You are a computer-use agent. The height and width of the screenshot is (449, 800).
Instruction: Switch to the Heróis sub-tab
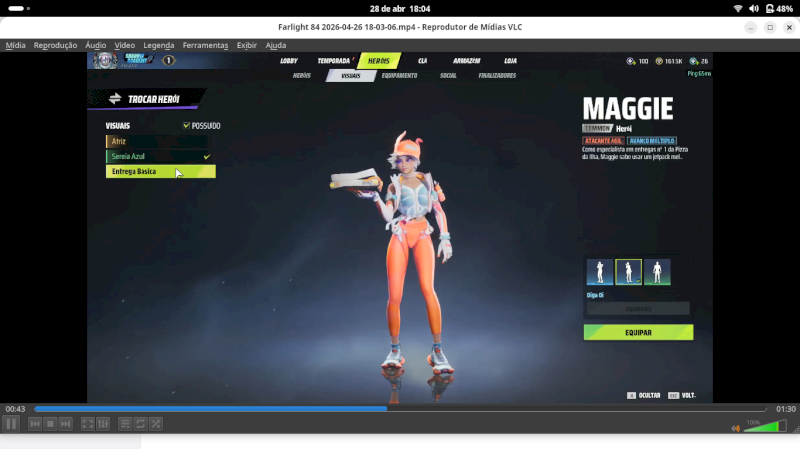302,76
